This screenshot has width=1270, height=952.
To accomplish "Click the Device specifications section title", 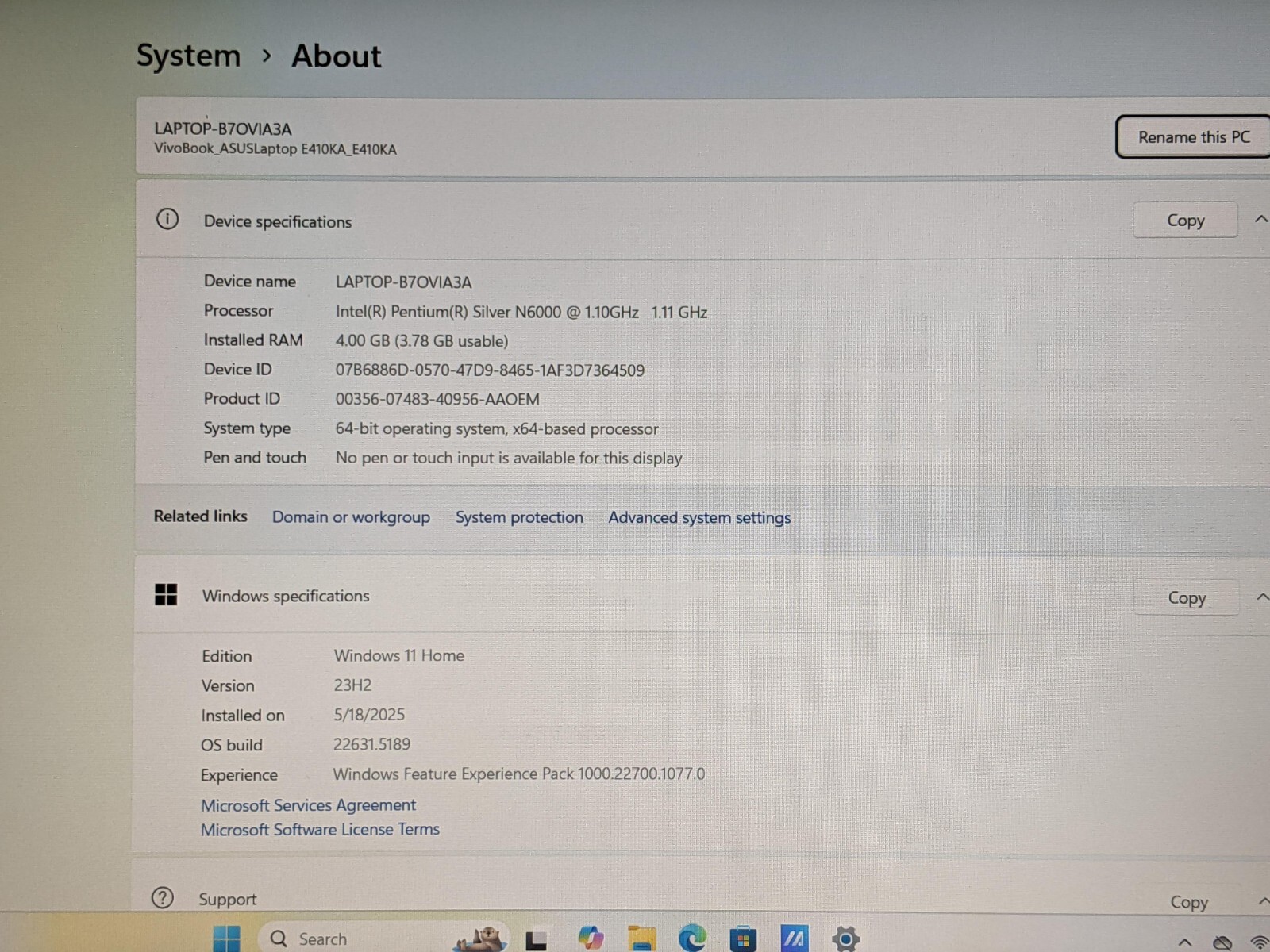I will (x=278, y=221).
